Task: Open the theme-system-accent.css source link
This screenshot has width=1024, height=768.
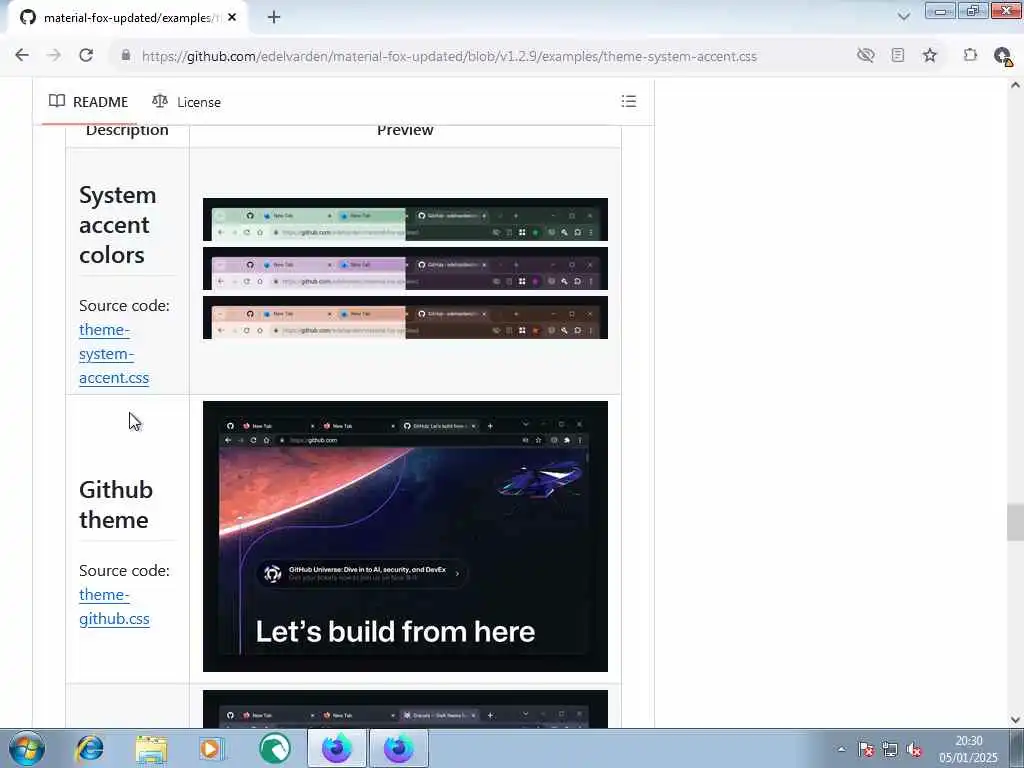Action: [114, 353]
